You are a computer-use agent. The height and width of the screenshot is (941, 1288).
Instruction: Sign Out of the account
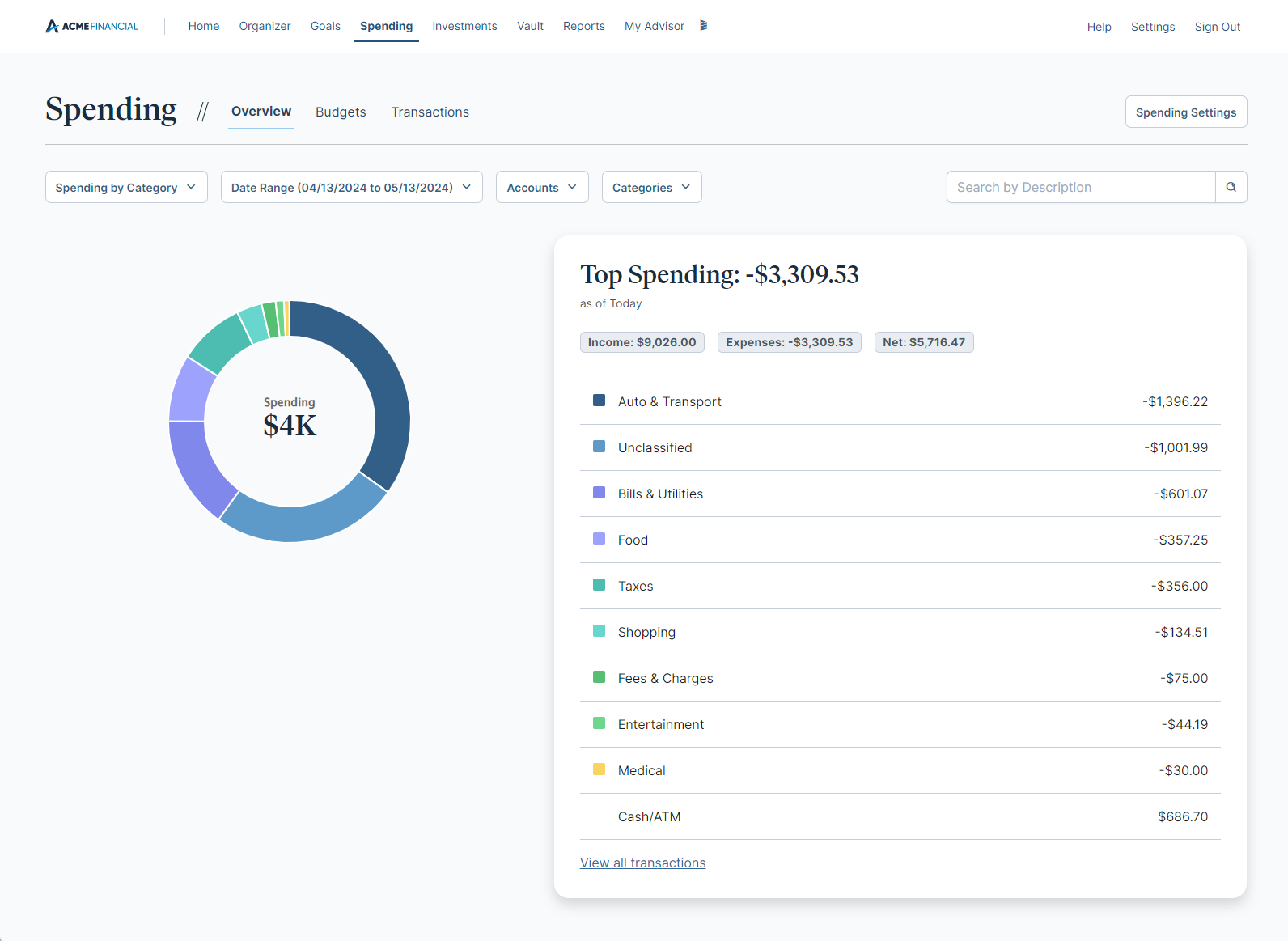(x=1217, y=27)
